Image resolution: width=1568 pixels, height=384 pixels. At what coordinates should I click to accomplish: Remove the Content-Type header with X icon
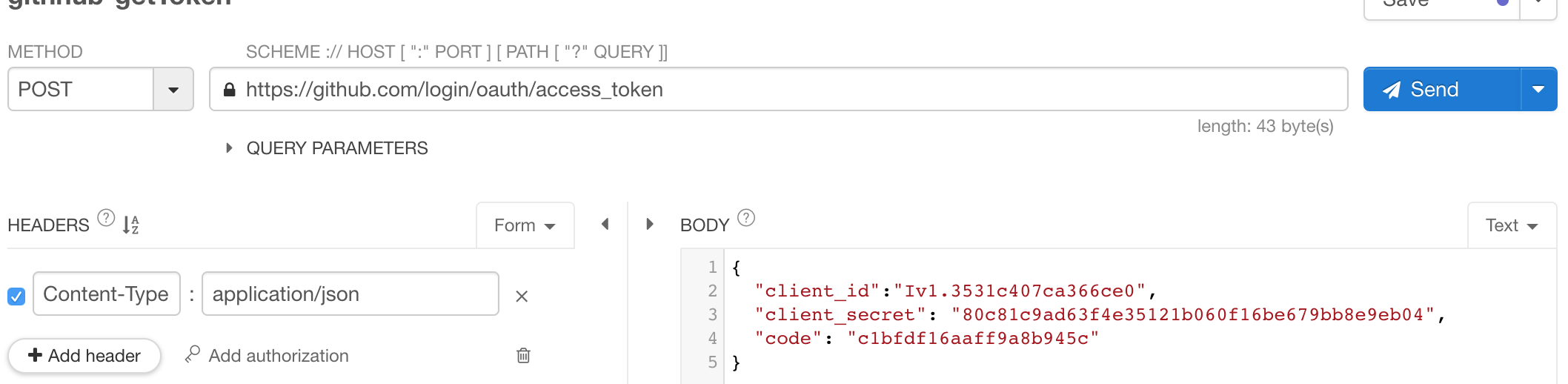522,297
